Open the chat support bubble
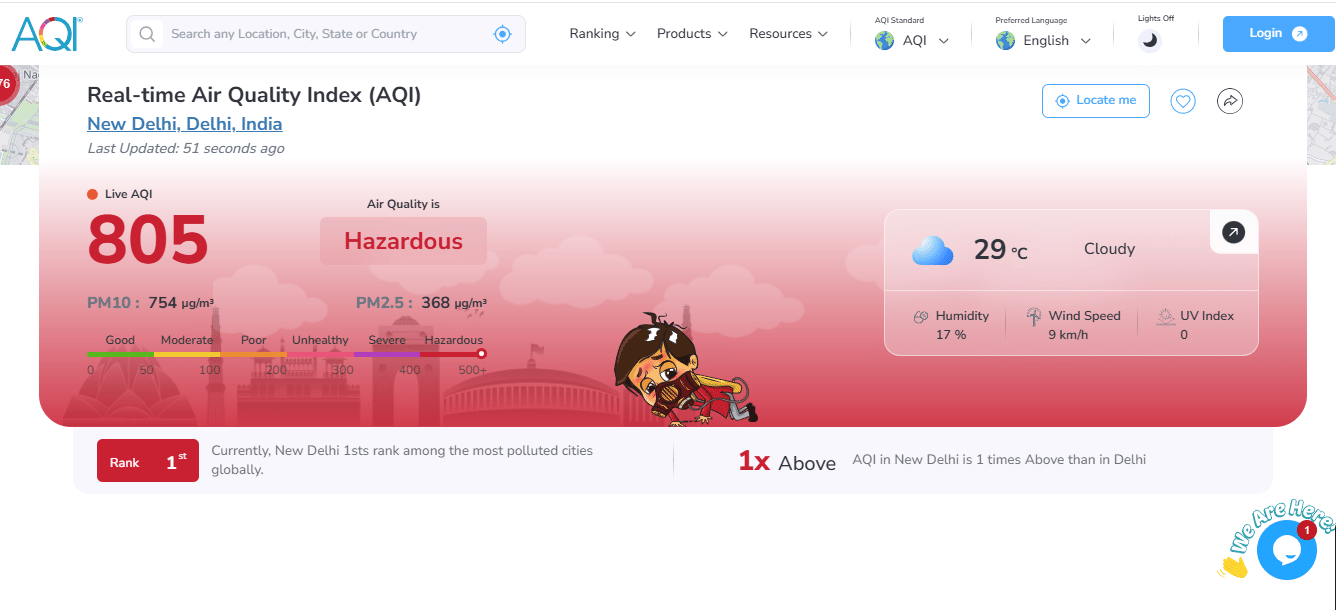The image size is (1336, 610). (x=1286, y=549)
